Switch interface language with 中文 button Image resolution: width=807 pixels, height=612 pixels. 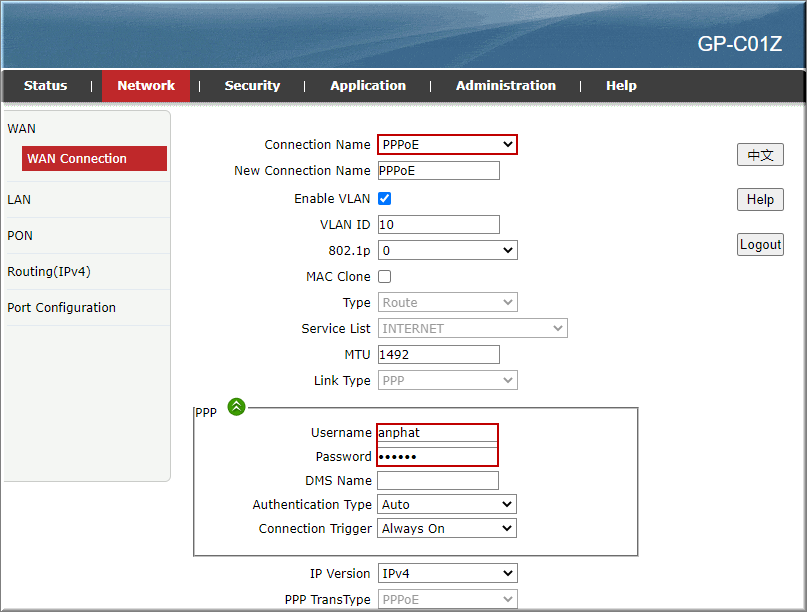click(x=759, y=154)
